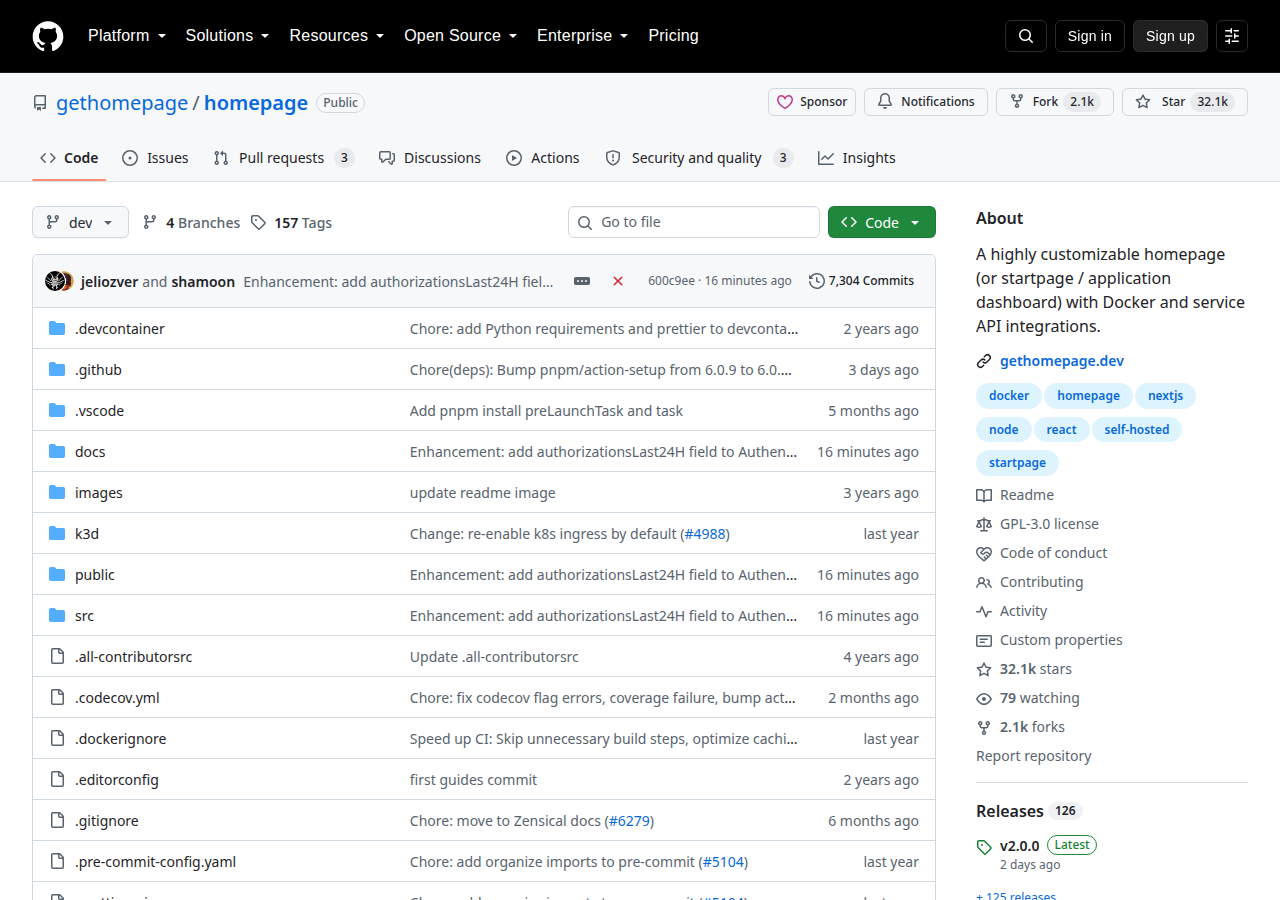Expand the Enterprise menu

[x=582, y=36]
